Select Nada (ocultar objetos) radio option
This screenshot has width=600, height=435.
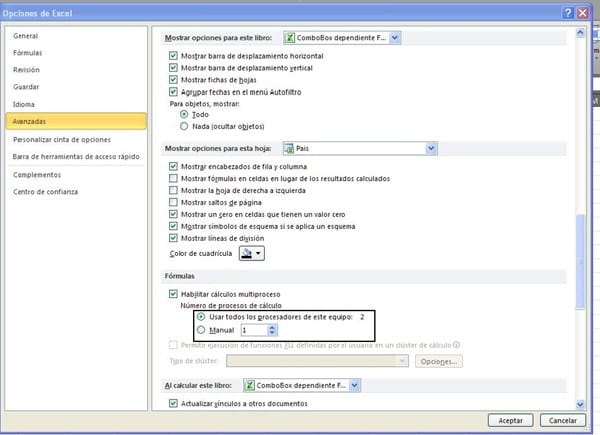coord(184,126)
